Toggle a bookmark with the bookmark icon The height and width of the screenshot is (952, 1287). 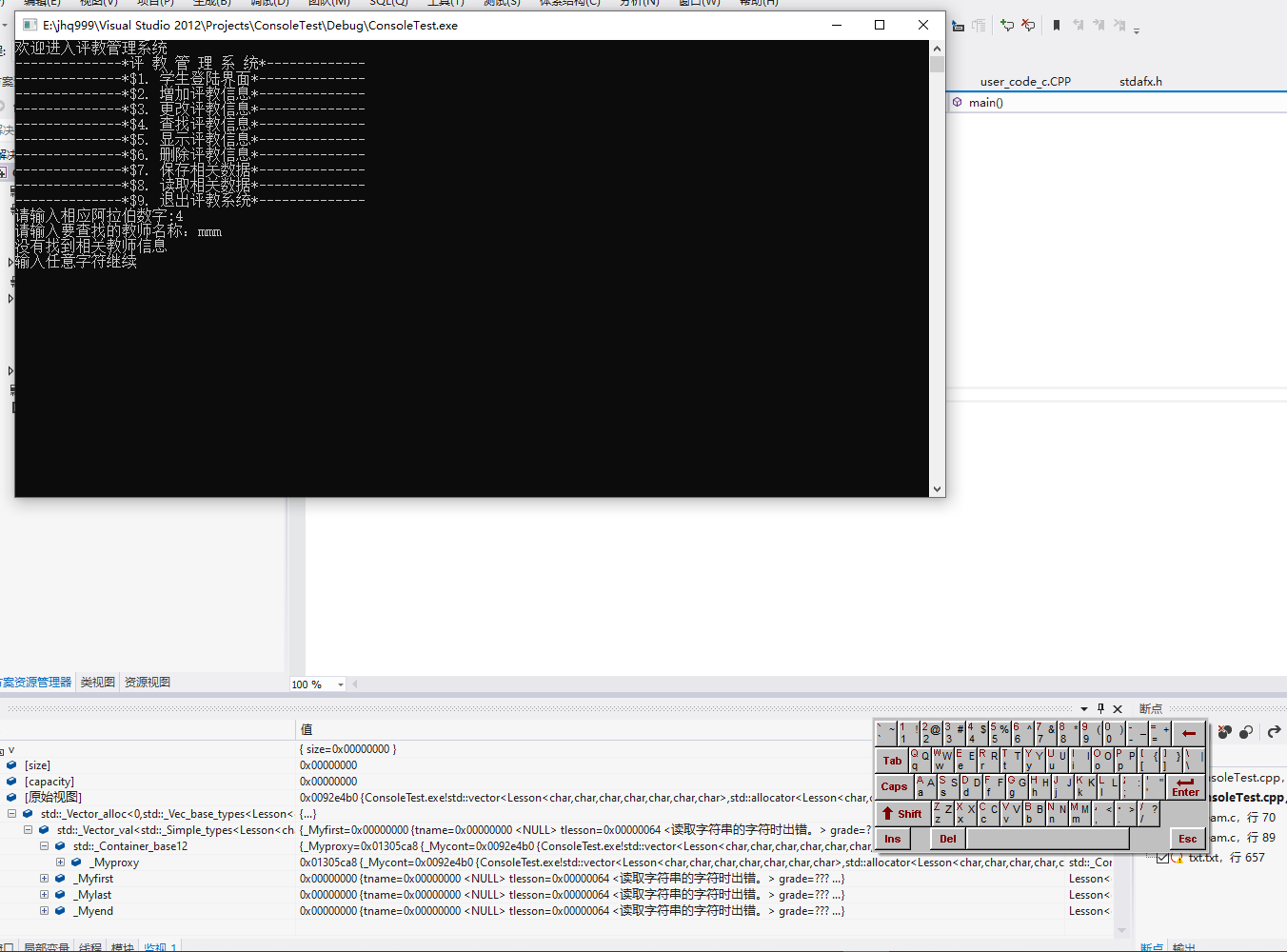click(1057, 26)
